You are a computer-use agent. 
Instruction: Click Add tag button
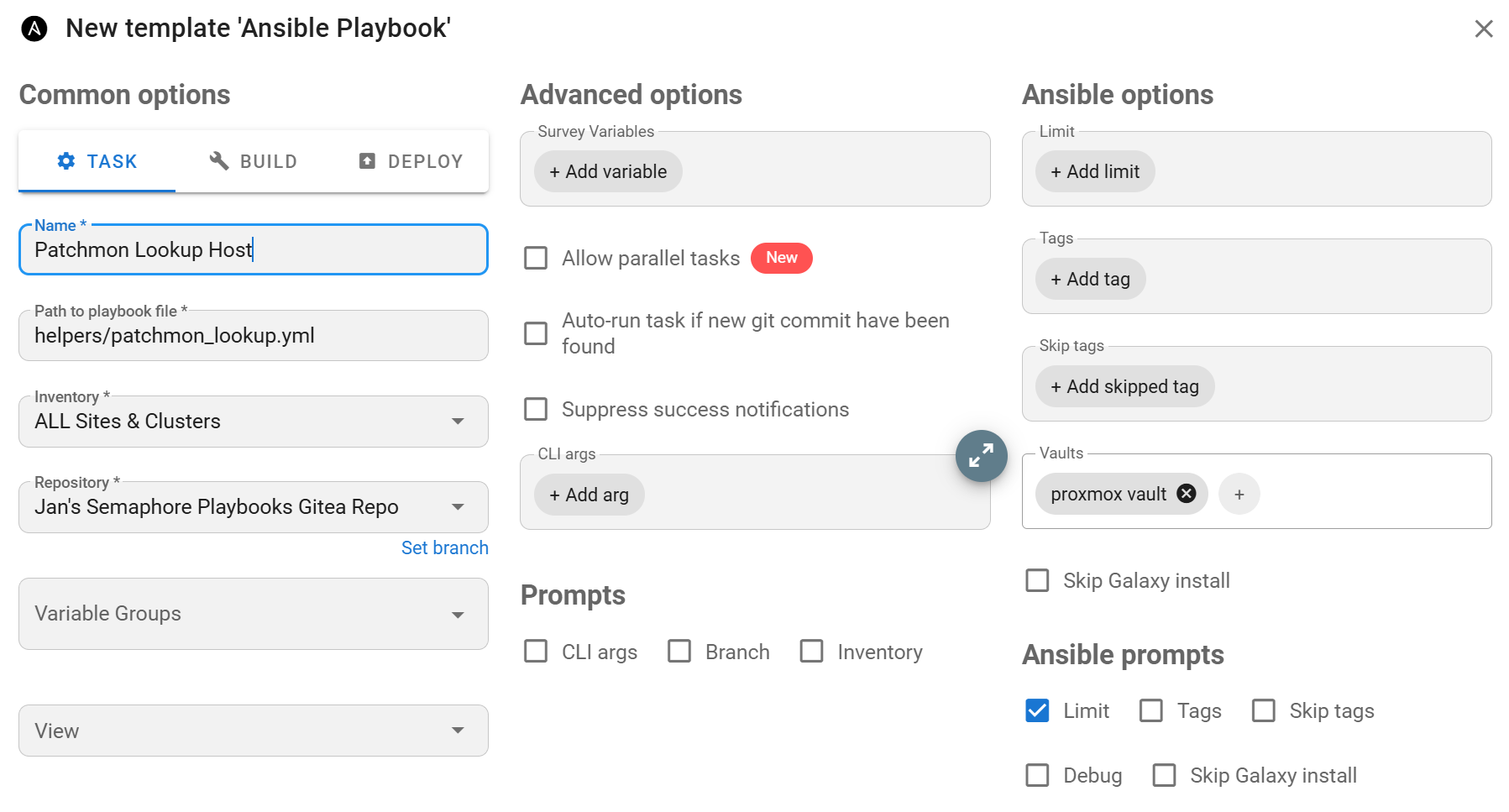(x=1090, y=279)
